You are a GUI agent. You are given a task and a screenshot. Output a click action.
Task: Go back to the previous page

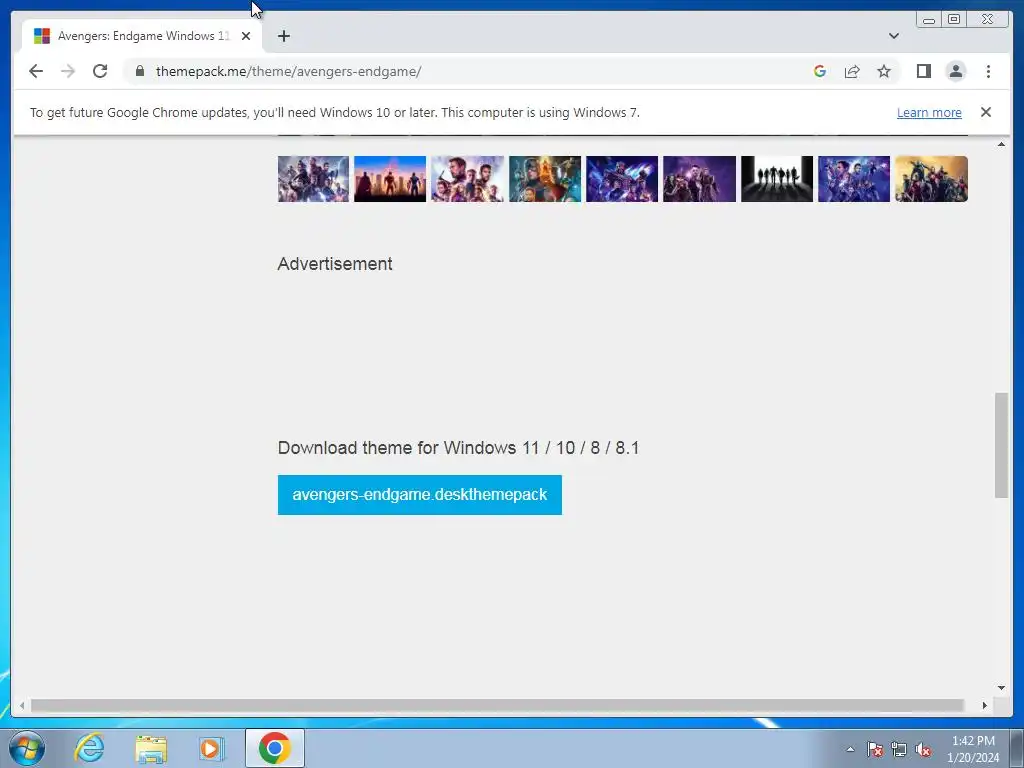tap(36, 71)
